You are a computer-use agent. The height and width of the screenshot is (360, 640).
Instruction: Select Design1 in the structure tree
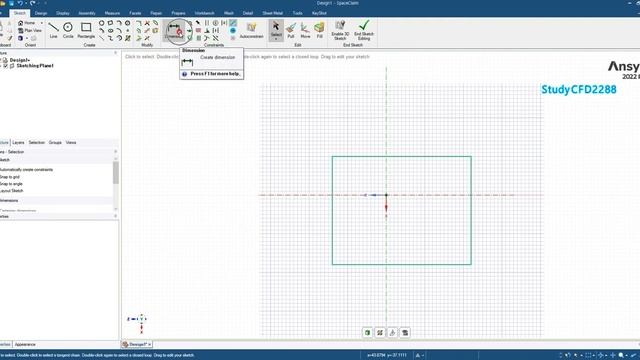click(20, 60)
